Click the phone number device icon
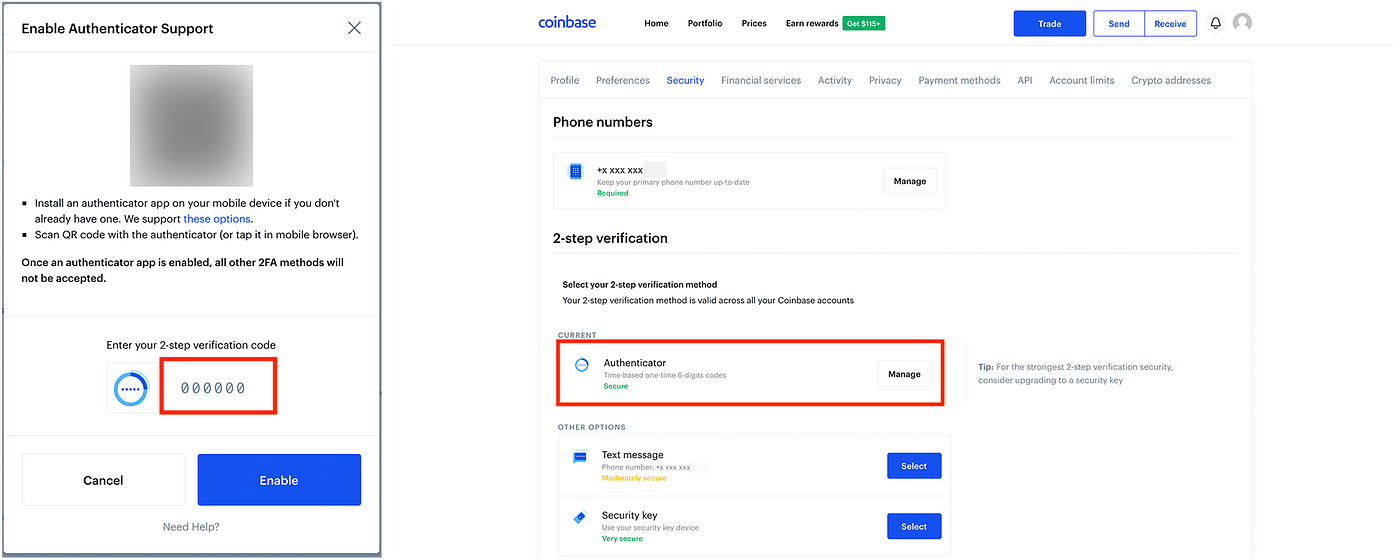 (x=575, y=172)
